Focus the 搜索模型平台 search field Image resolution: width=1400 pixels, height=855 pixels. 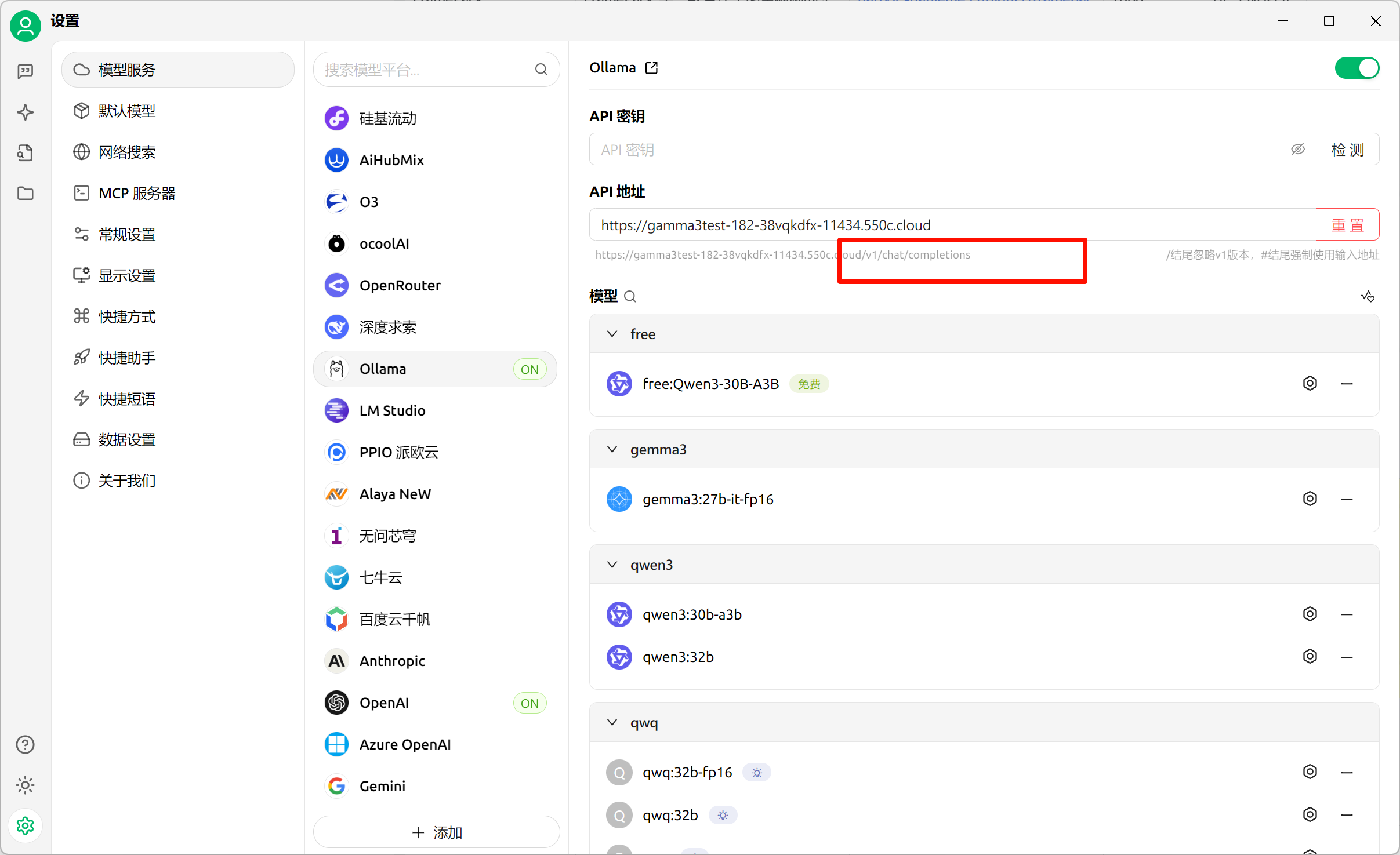426,70
